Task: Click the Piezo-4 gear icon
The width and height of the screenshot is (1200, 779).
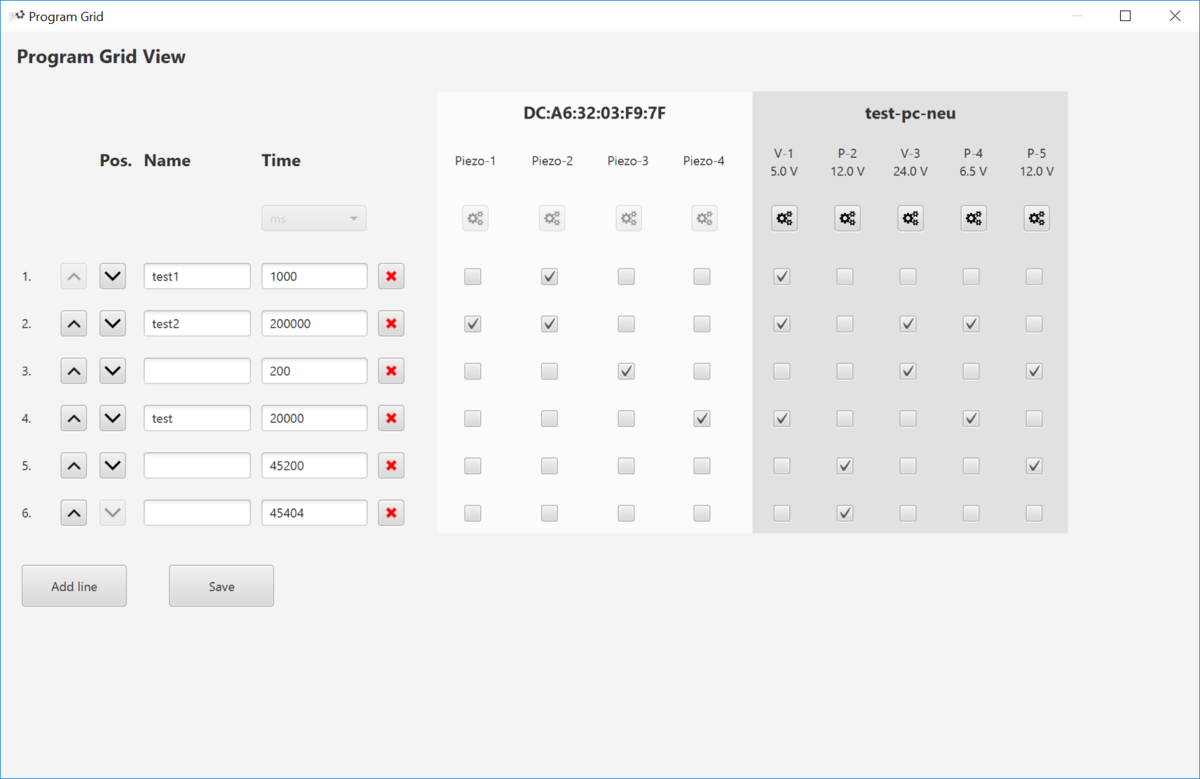Action: [x=704, y=218]
